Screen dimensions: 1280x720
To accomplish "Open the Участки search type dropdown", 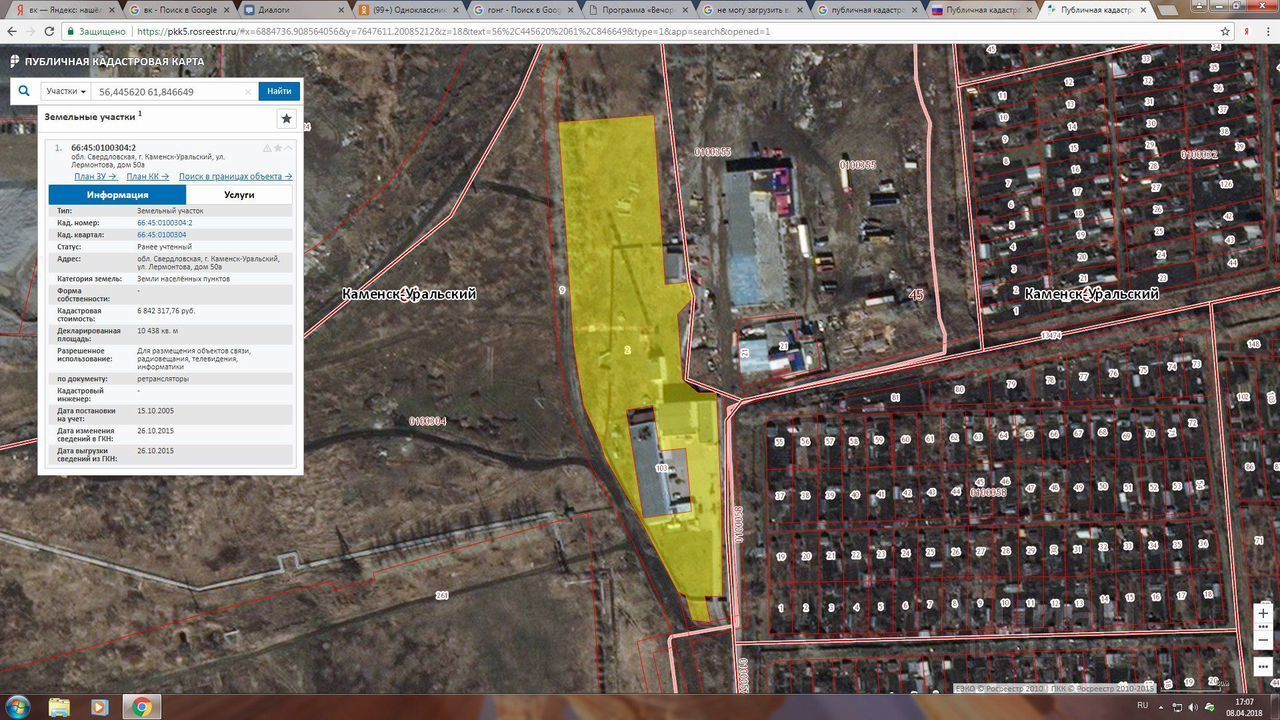I will pos(66,91).
